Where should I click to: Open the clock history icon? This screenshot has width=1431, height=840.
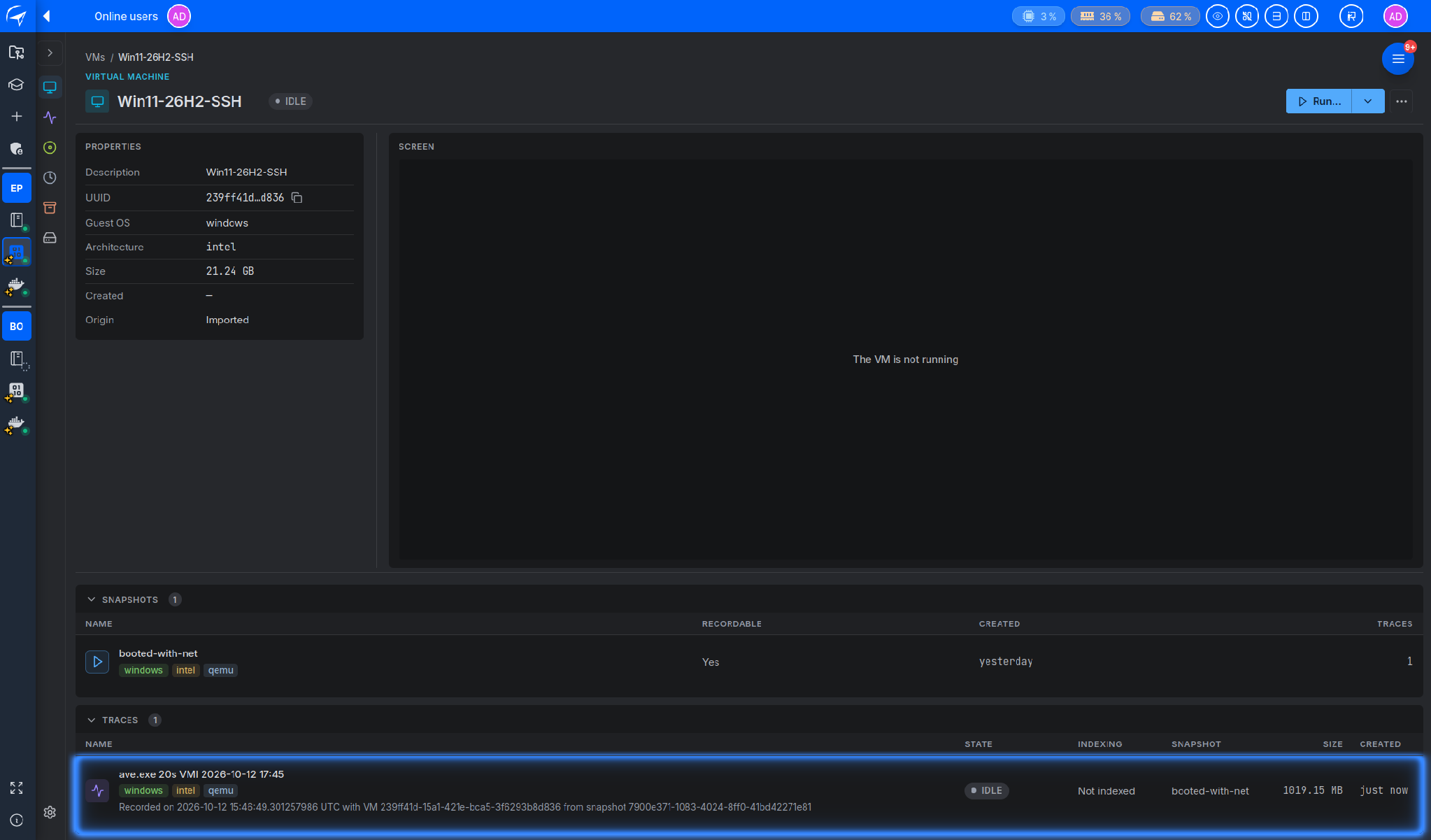click(x=50, y=178)
